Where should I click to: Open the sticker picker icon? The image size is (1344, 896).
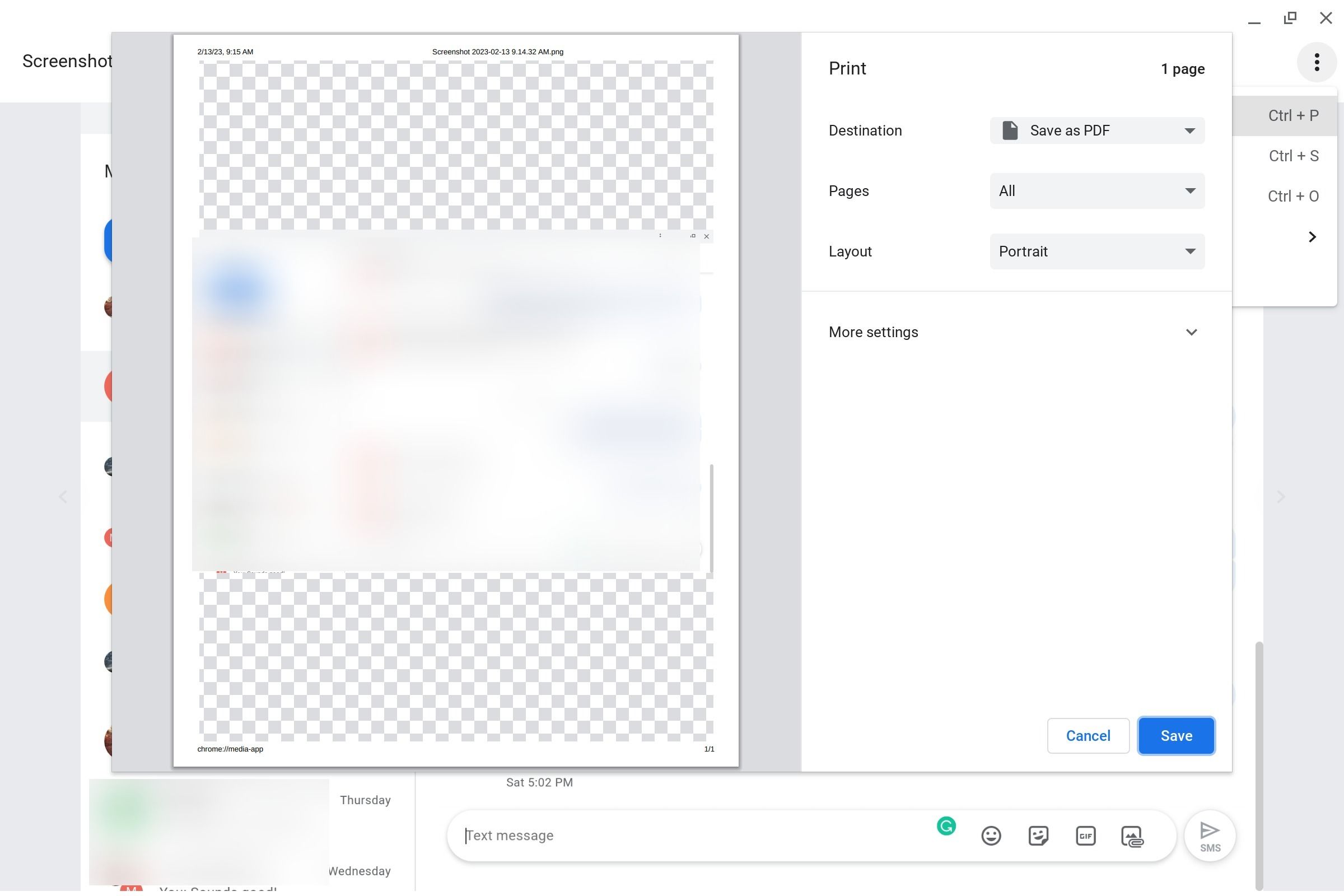1038,836
